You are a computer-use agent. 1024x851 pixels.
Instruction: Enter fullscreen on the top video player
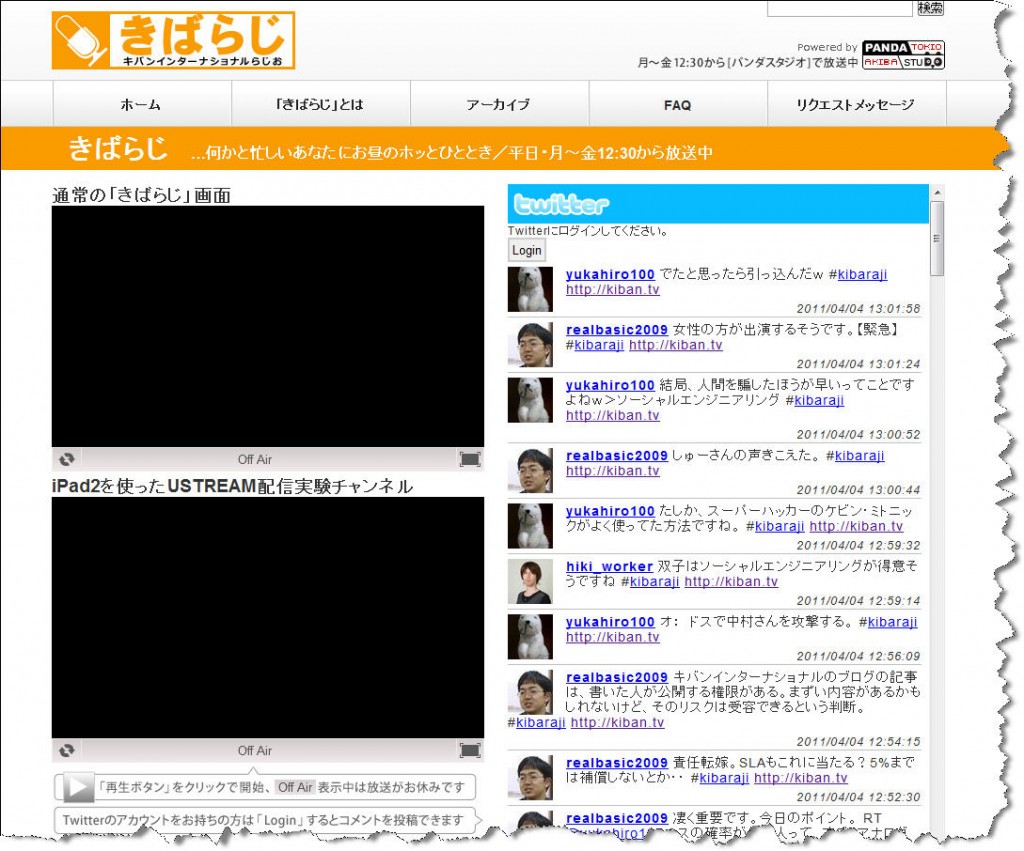pyautogui.click(x=470, y=458)
